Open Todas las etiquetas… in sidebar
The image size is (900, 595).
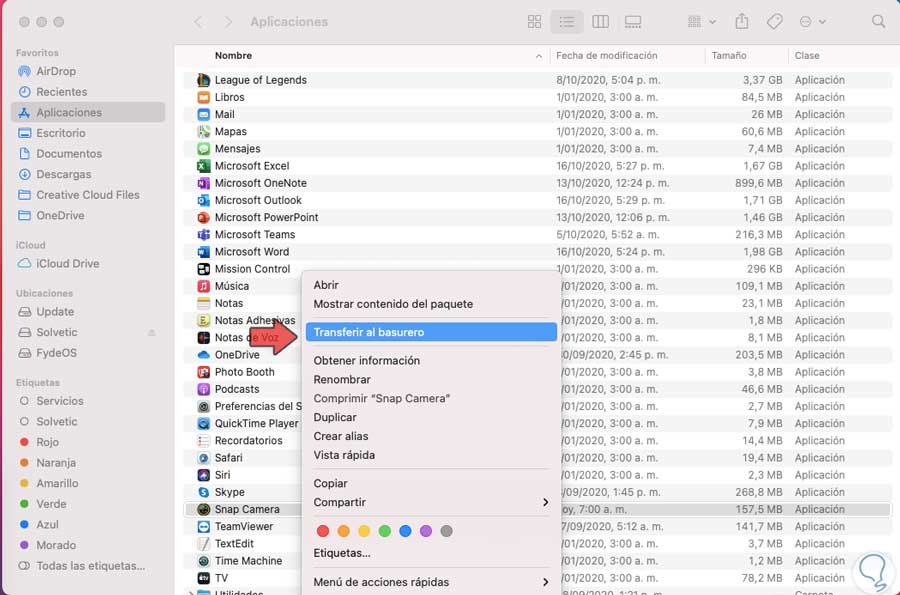82,566
